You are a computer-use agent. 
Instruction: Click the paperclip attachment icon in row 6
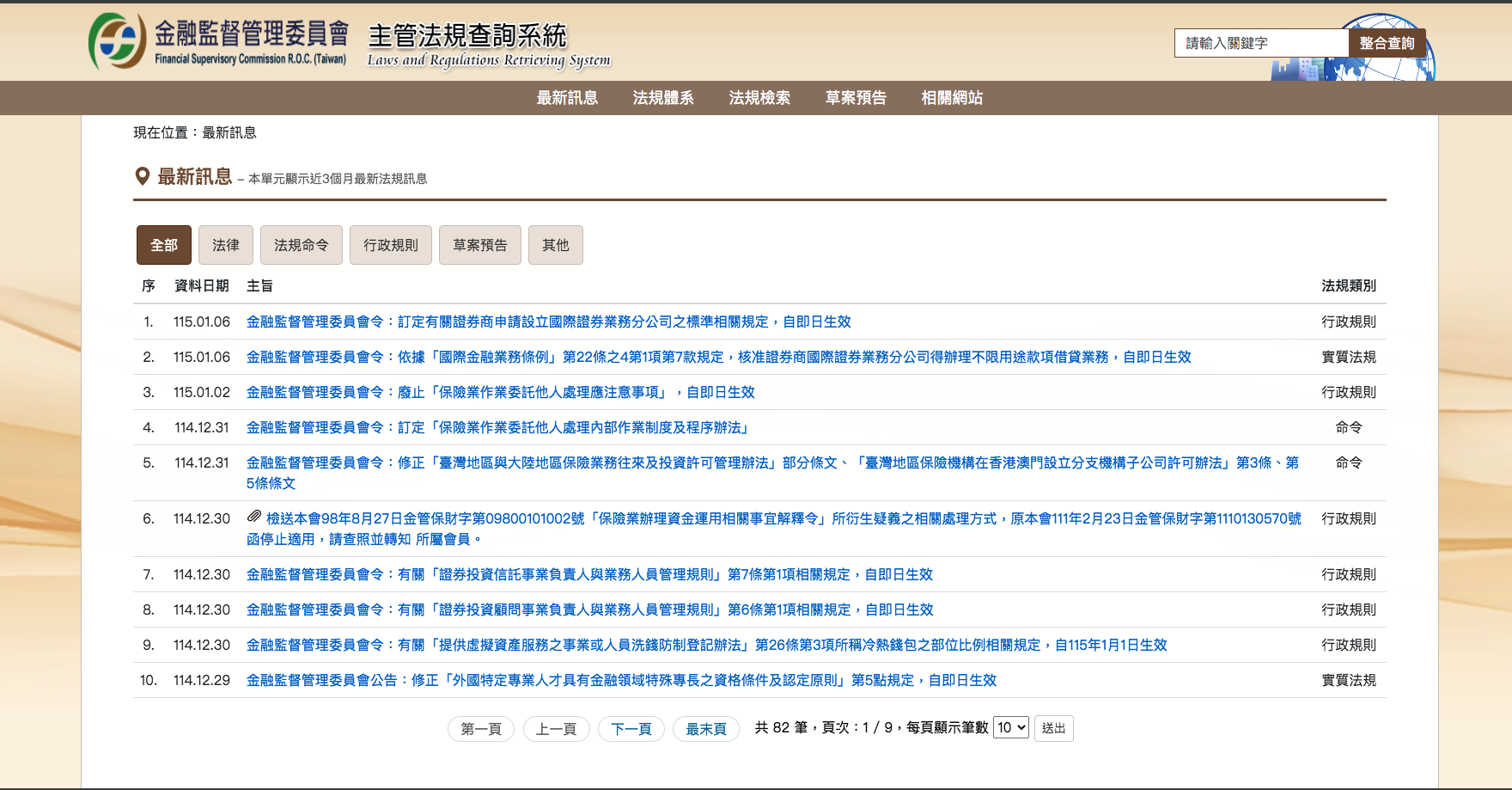254,517
